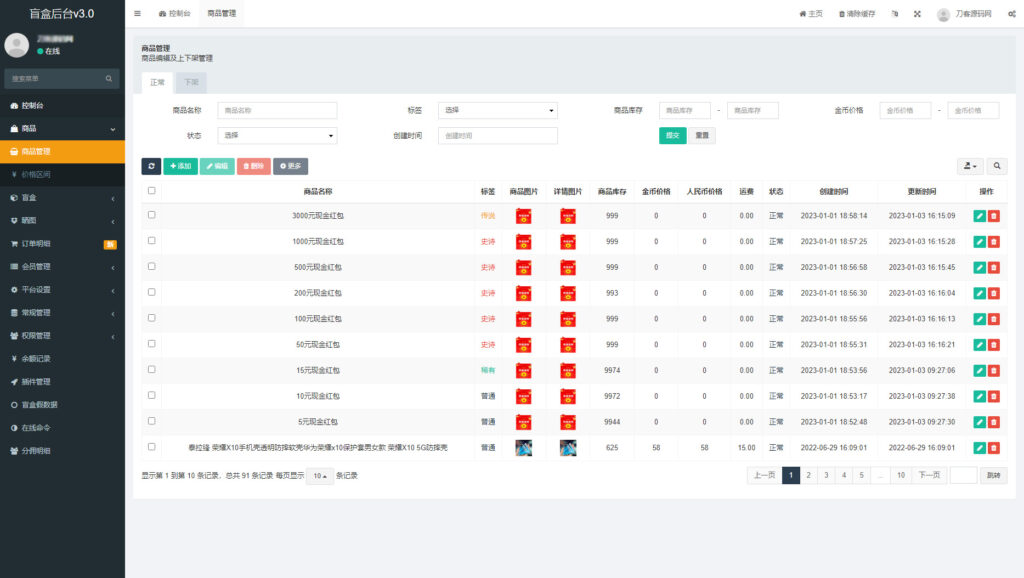
Task: Open the settings gears icon at top right
Action: coord(1012,14)
